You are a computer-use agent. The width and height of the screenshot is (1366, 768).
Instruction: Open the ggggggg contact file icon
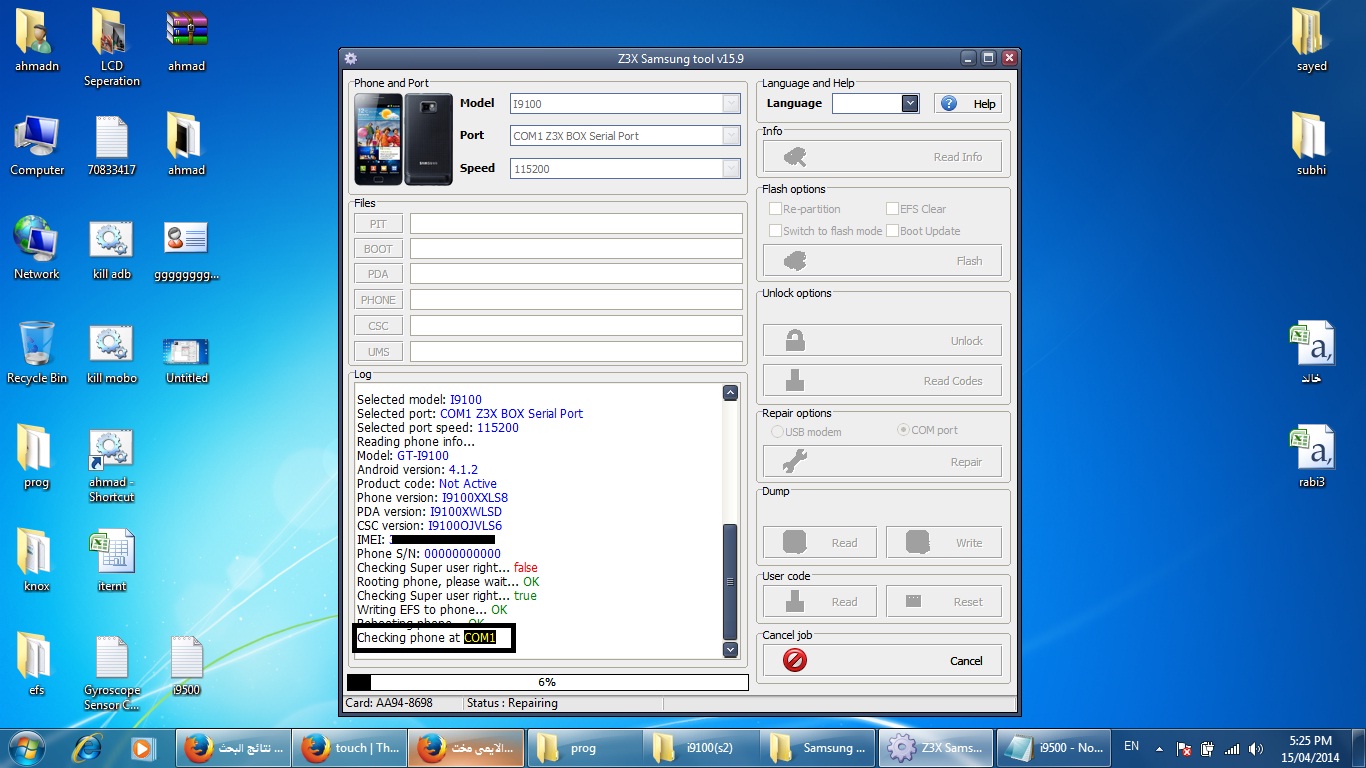click(186, 250)
